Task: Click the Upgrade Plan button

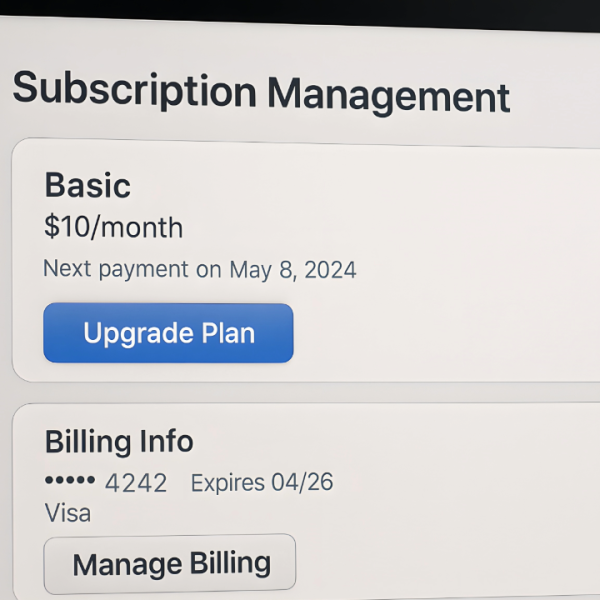Action: [168, 333]
